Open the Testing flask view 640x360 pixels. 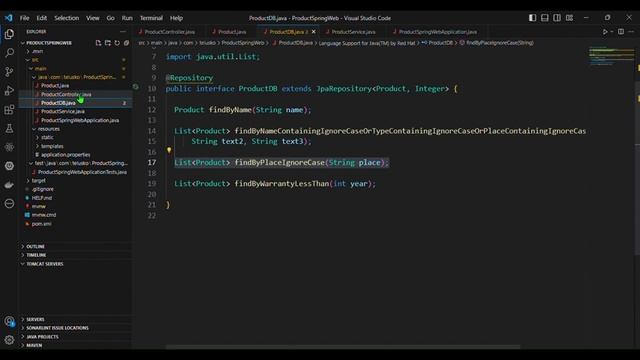click(x=9, y=128)
